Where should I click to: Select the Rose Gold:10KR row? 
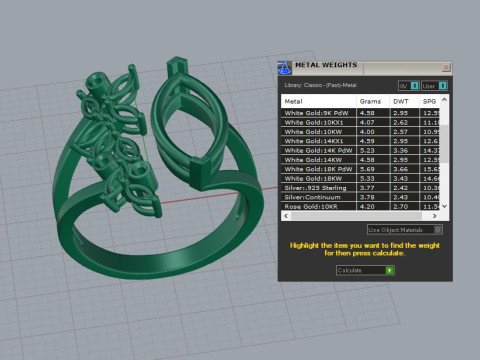pos(360,206)
